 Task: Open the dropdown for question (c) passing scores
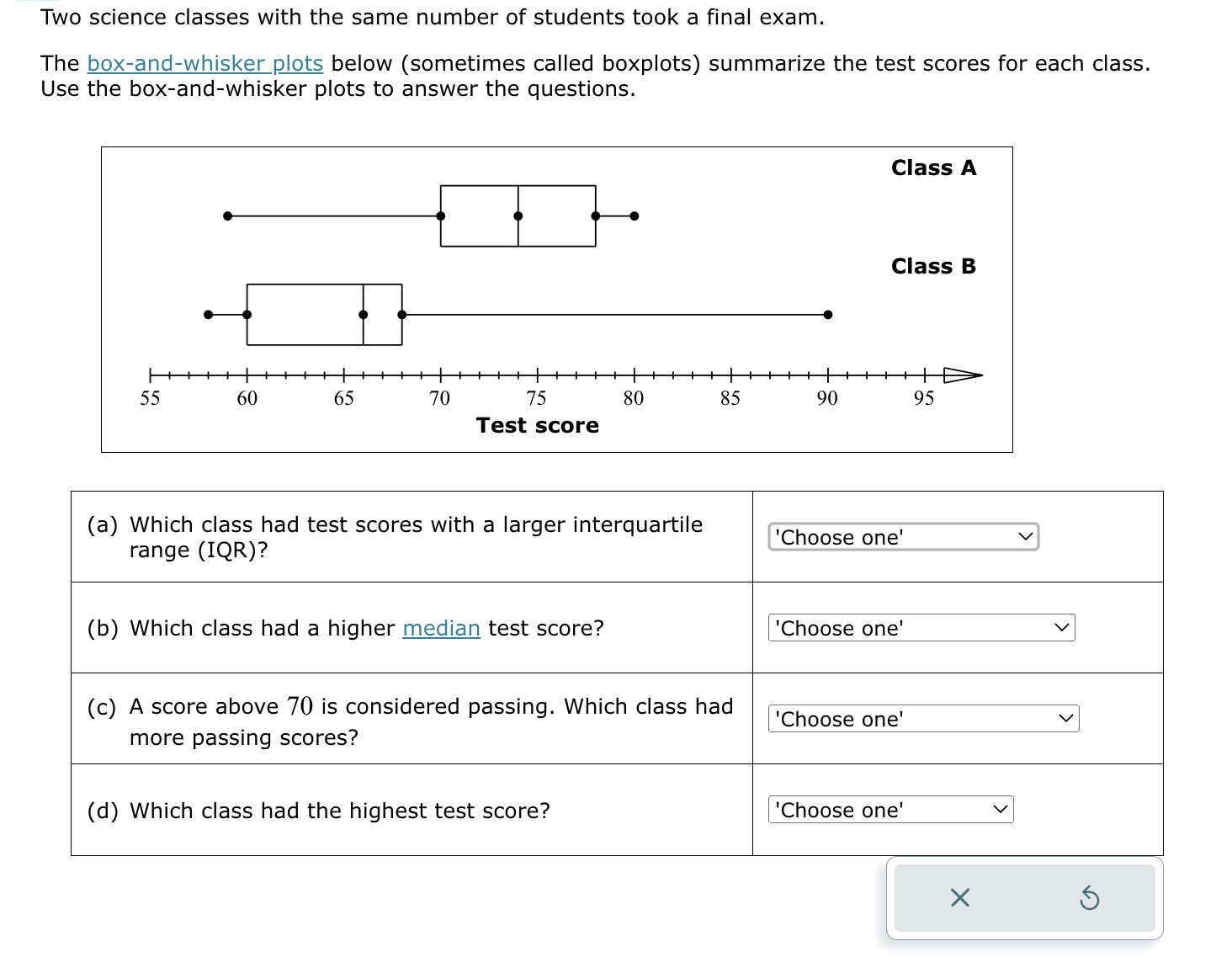tap(922, 718)
